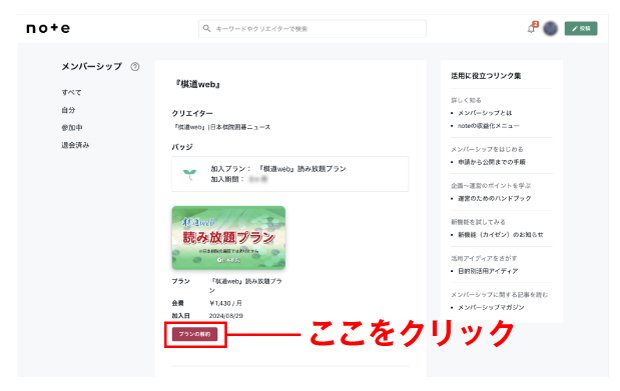Select the 自分 sidebar filter
This screenshot has height=391, width=620.
tap(68, 110)
